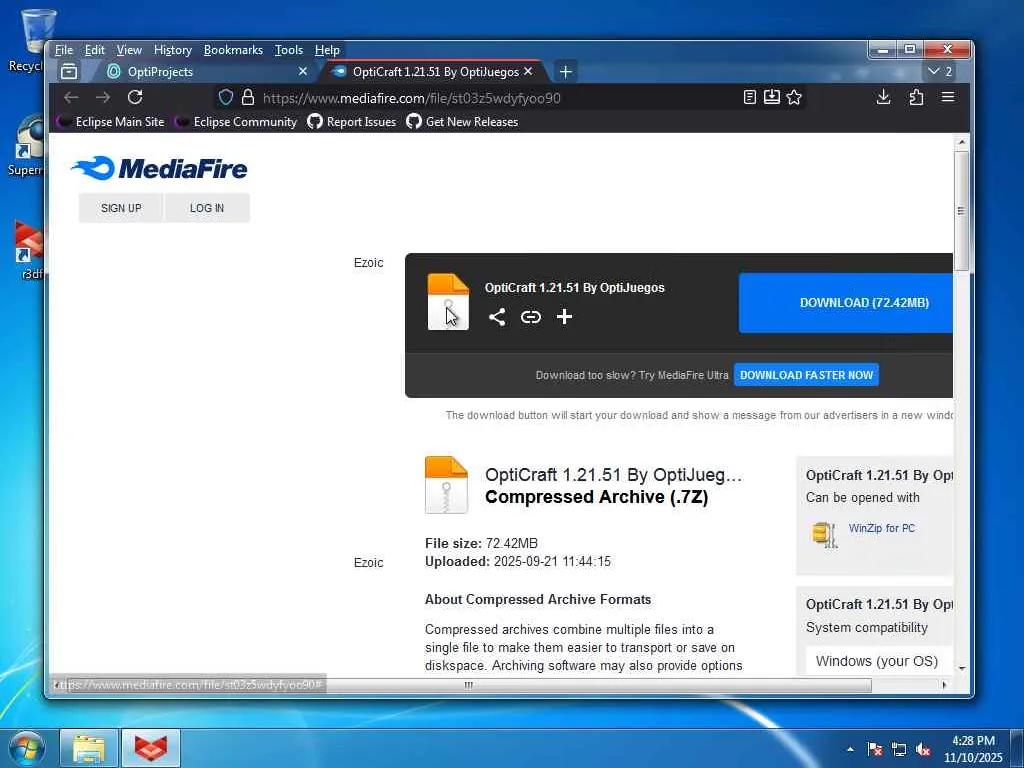Click the scroll down arrow
Viewport: 1024px width, 768px height.
click(961, 669)
